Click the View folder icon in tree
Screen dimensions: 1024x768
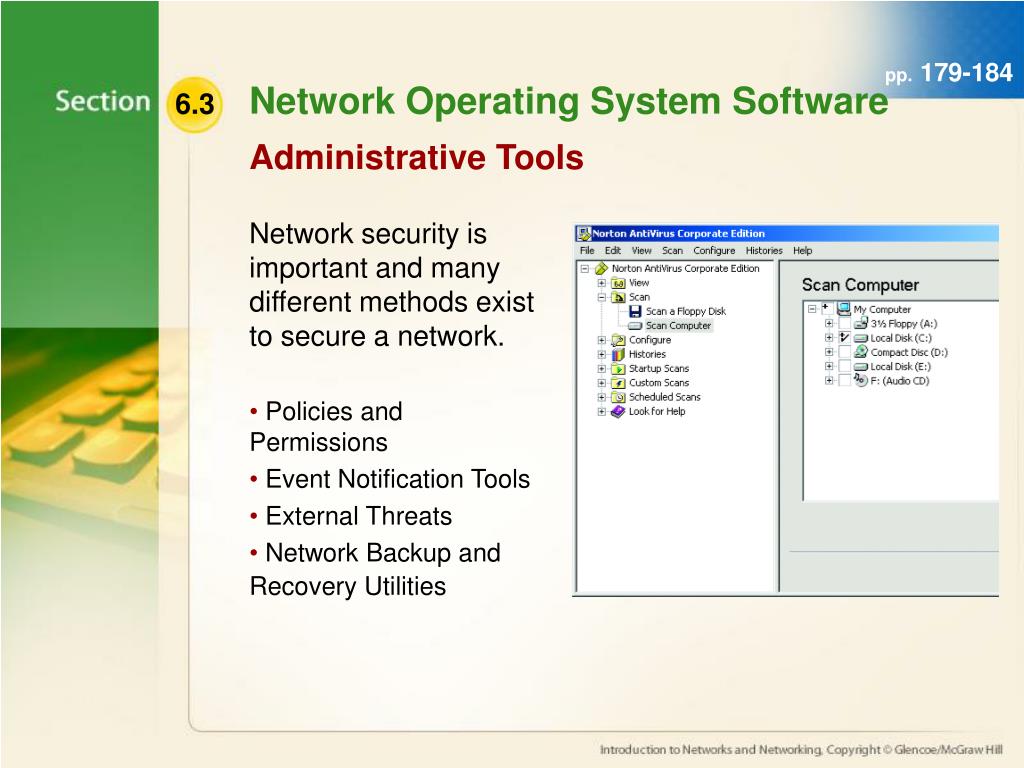pyautogui.click(x=618, y=283)
